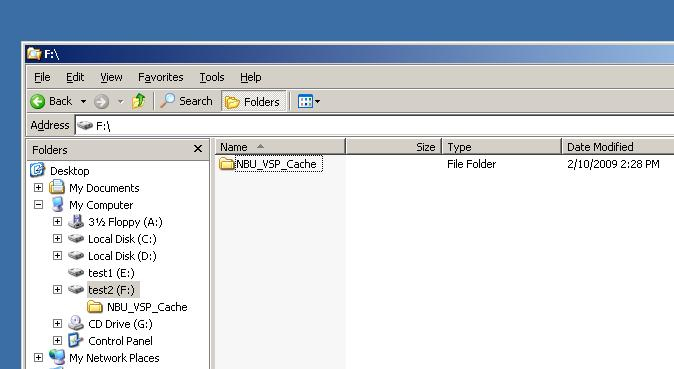The height and width of the screenshot is (369, 674).
Task: Expand Control Panel tree node
Action: click(58, 341)
